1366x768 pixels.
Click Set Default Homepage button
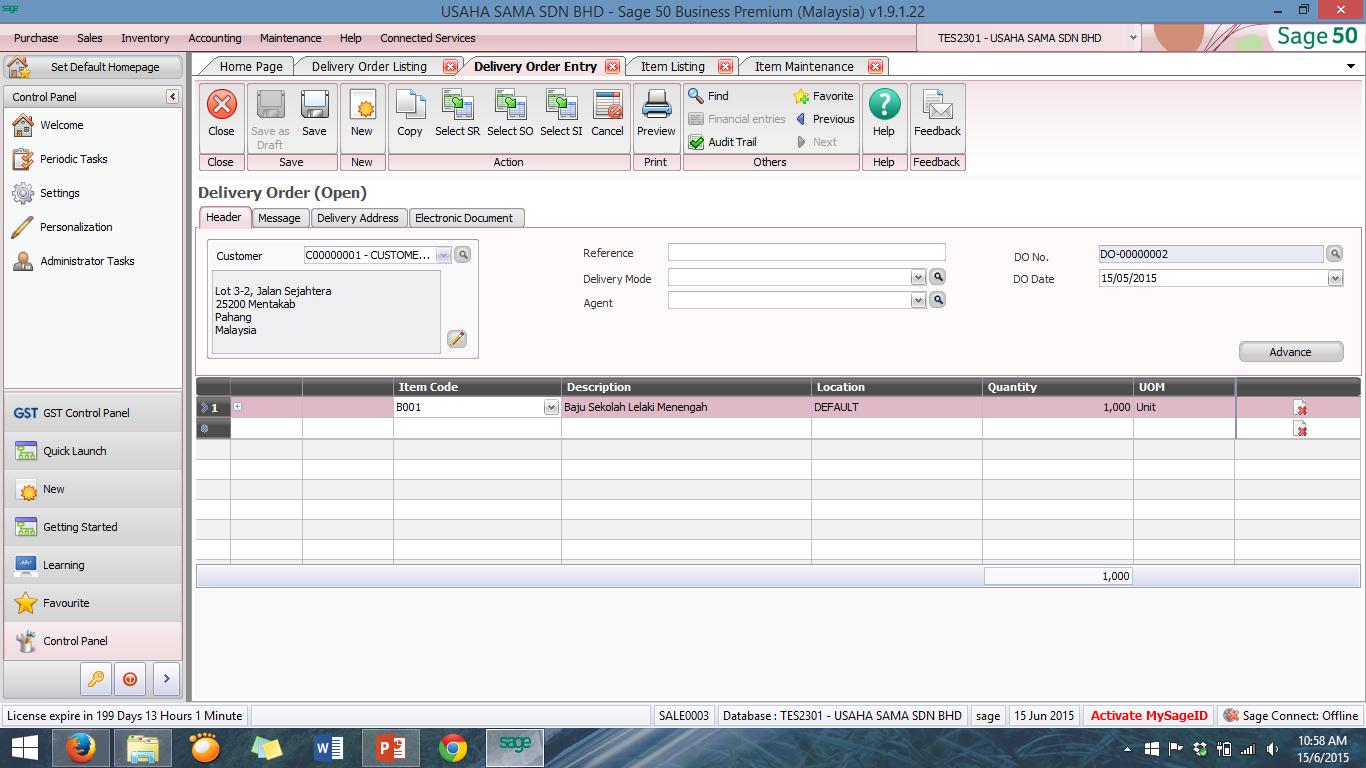(x=93, y=67)
